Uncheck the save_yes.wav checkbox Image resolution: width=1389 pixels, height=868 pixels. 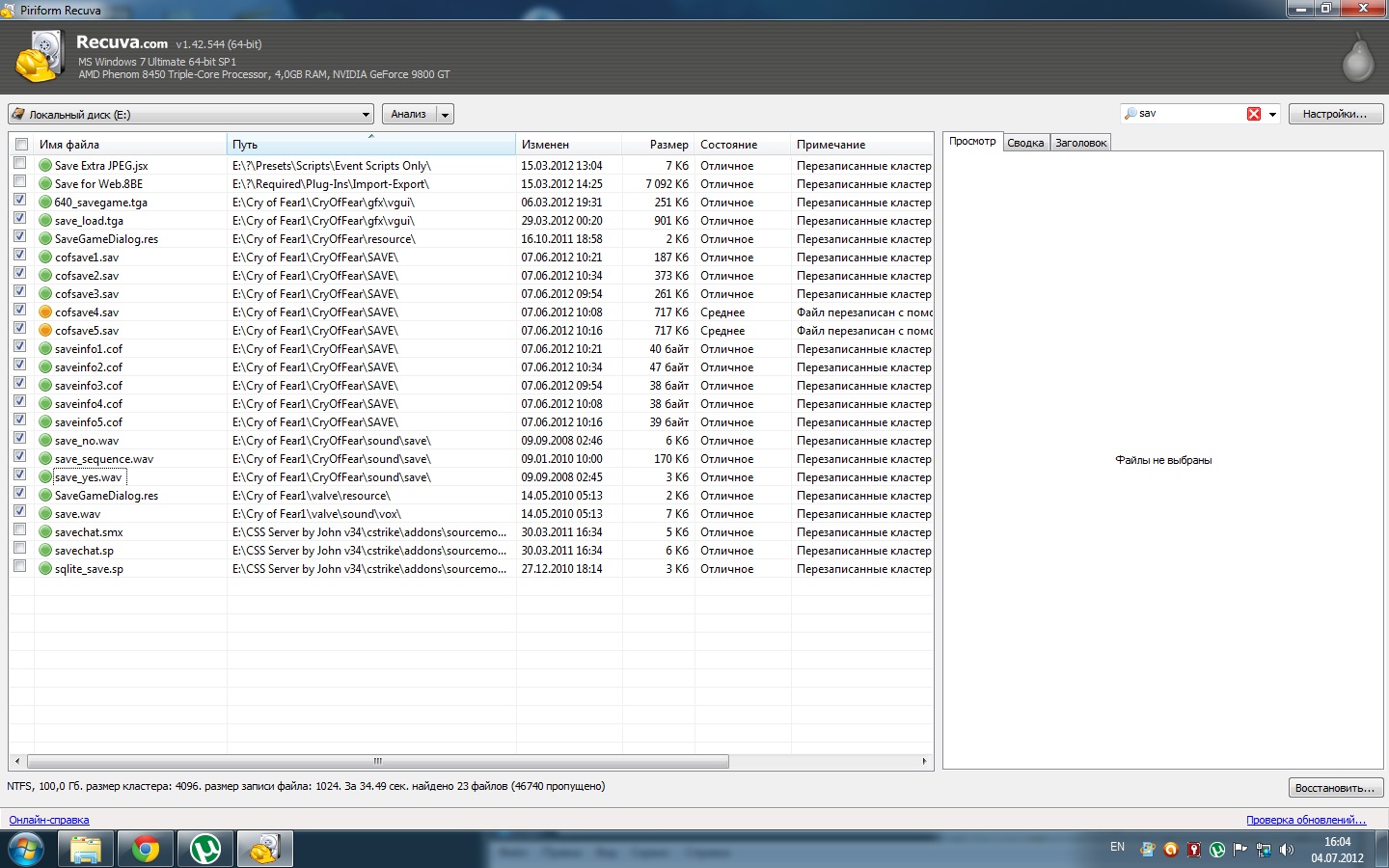20,475
